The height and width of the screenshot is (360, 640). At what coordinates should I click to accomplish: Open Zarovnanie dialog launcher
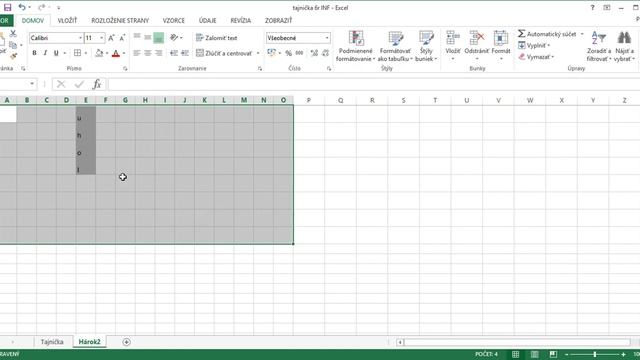[260, 69]
